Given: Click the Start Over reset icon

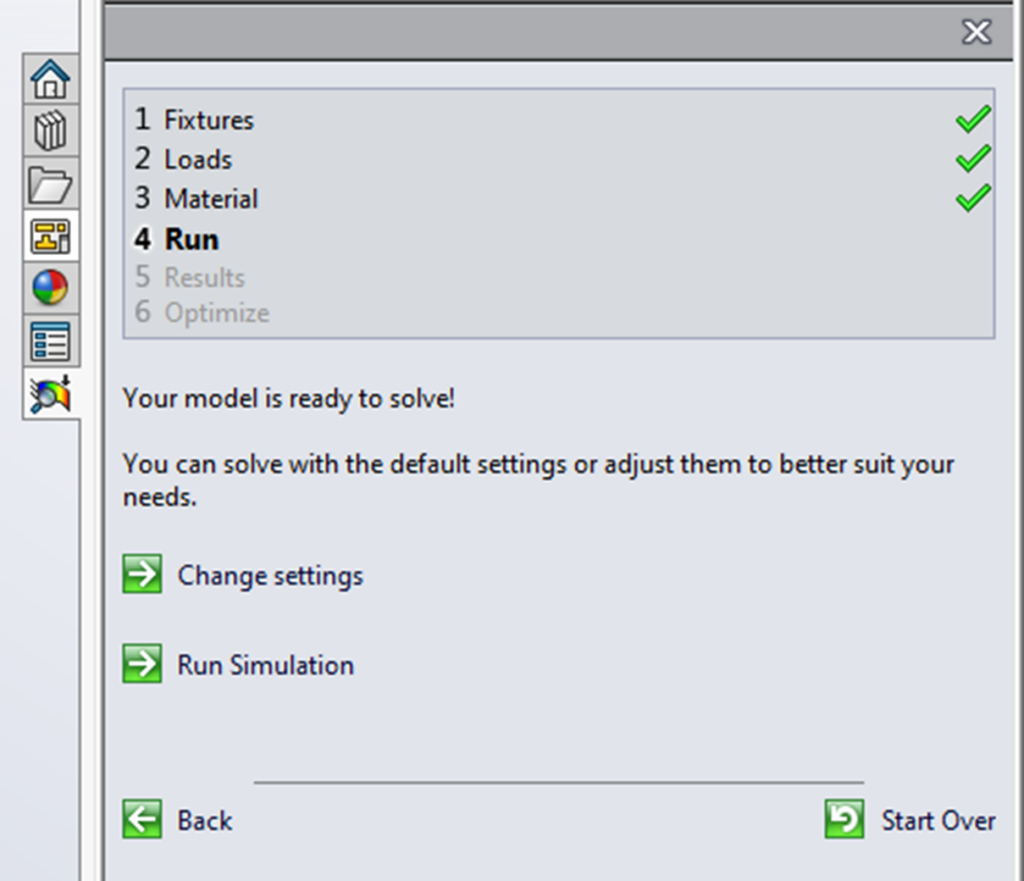Looking at the screenshot, I should tap(844, 820).
